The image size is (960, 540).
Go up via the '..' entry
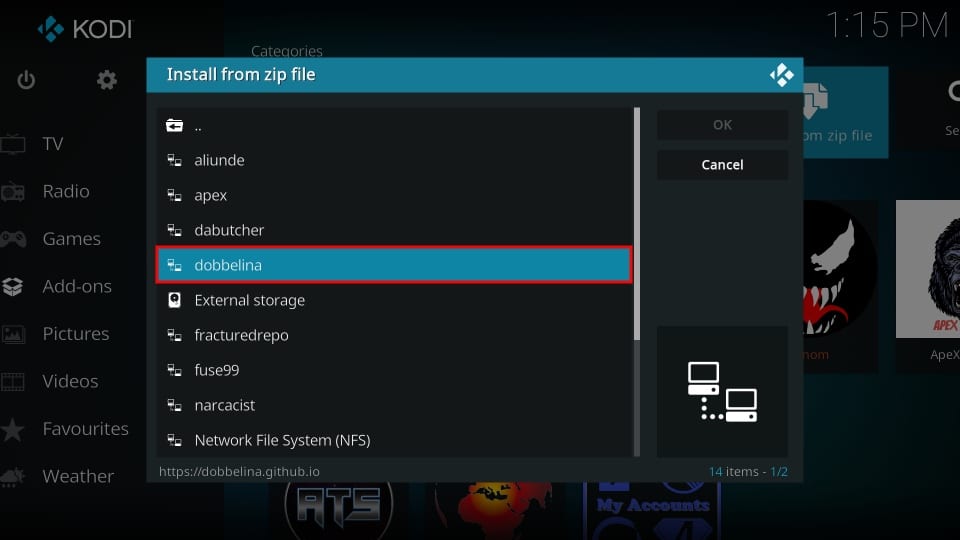tap(394, 126)
